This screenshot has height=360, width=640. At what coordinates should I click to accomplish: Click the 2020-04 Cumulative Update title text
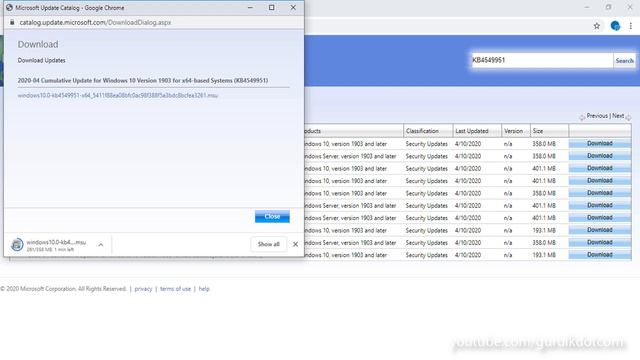143,80
